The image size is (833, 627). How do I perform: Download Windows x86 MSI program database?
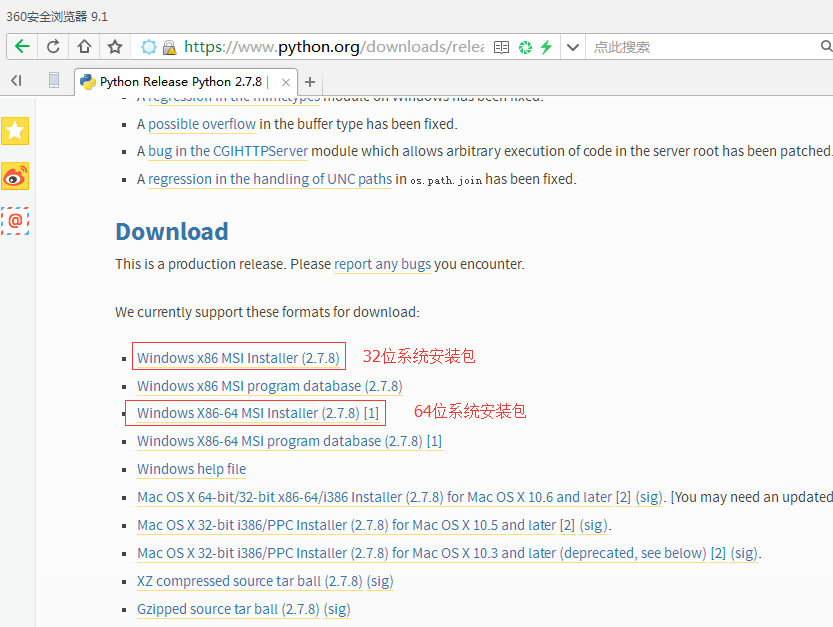tap(270, 386)
